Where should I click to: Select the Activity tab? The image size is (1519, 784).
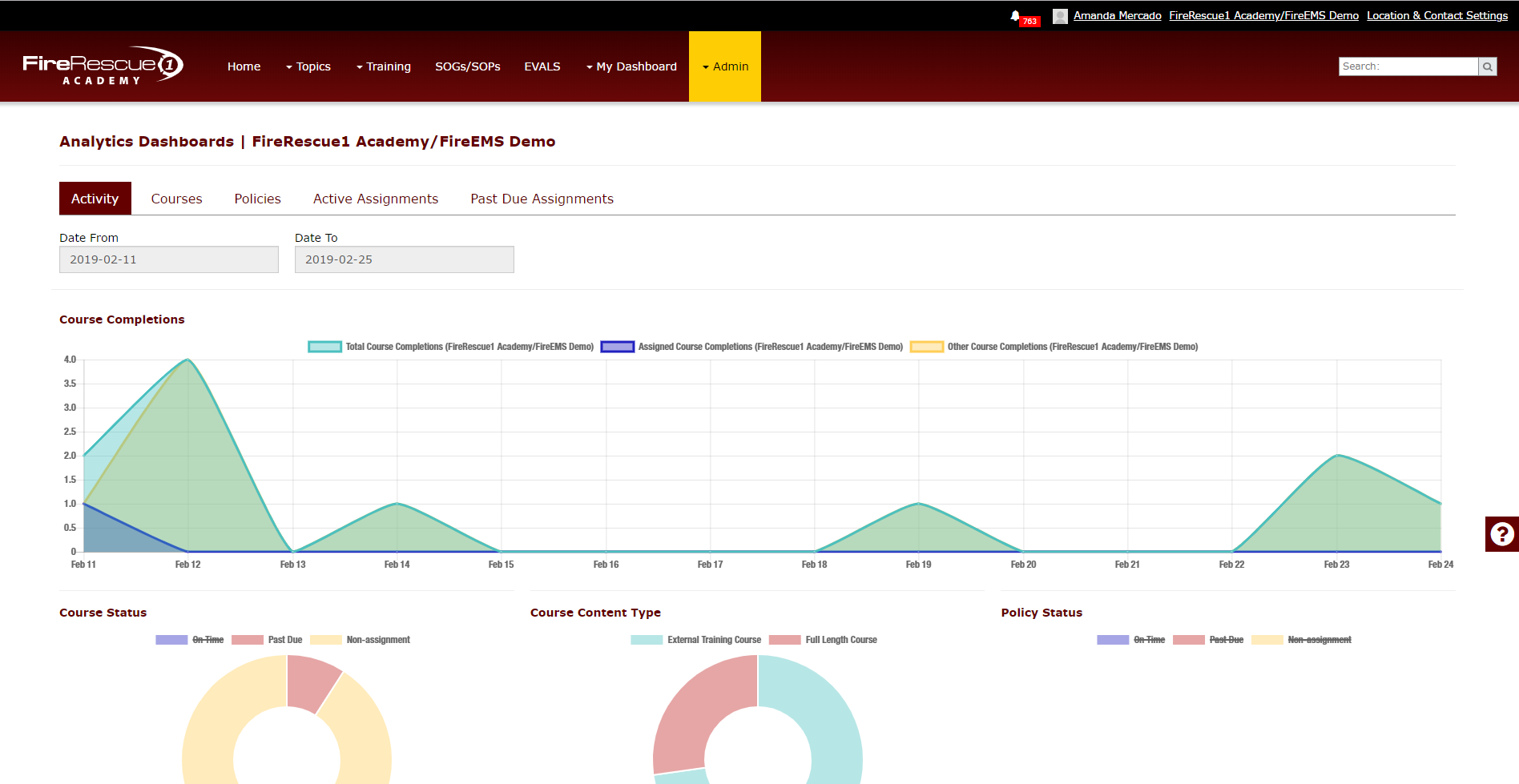[95, 199]
